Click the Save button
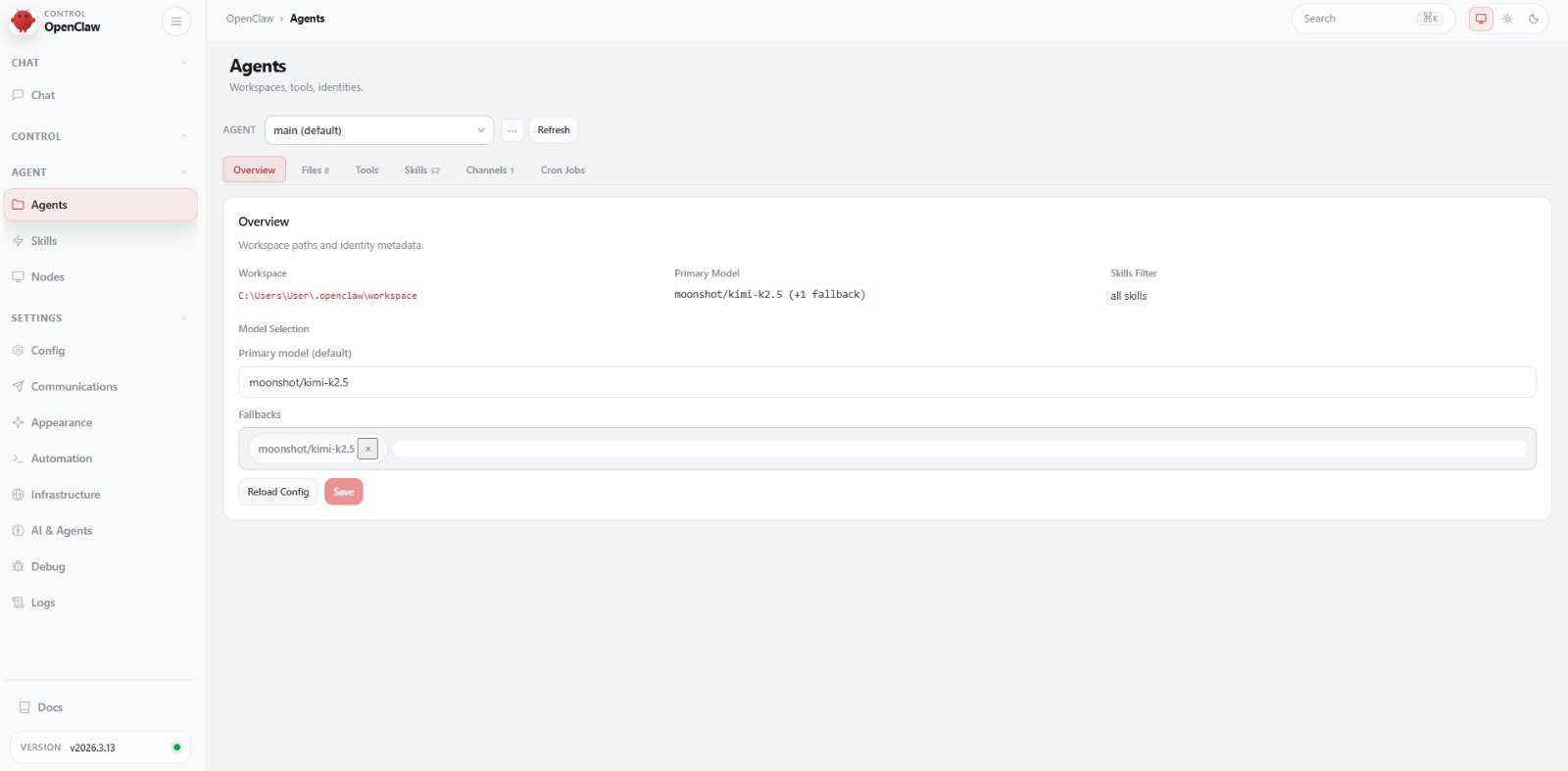 coord(343,492)
